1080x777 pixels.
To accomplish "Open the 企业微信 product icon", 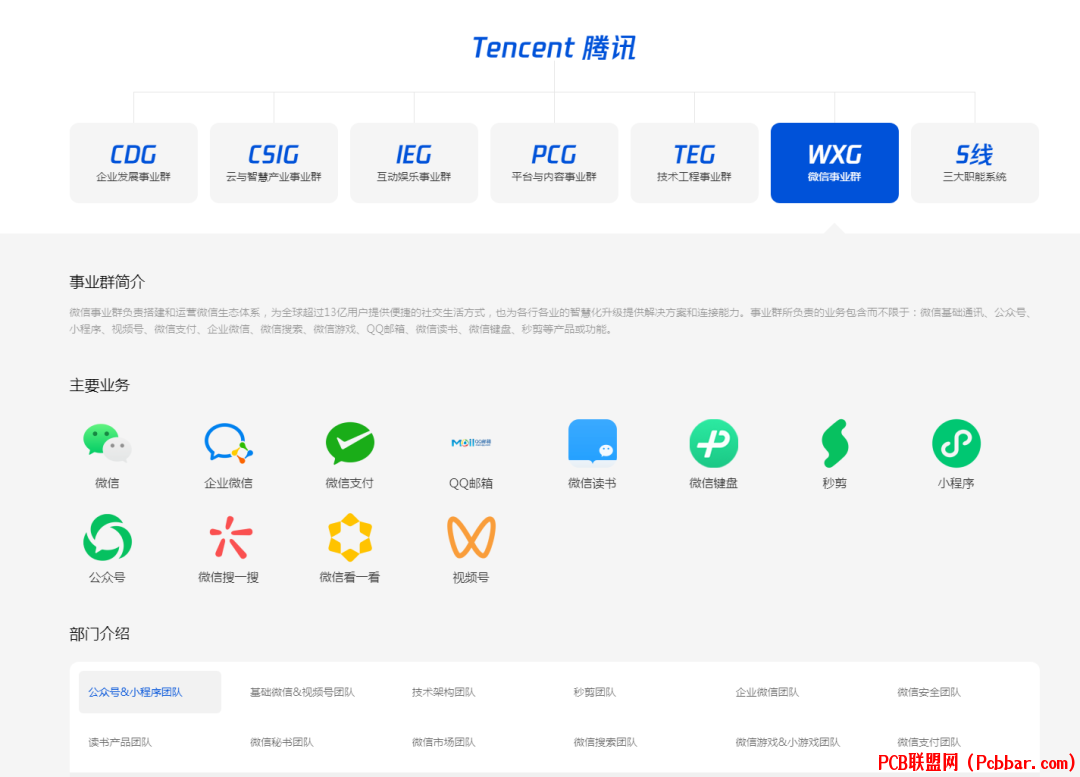I will (x=229, y=442).
